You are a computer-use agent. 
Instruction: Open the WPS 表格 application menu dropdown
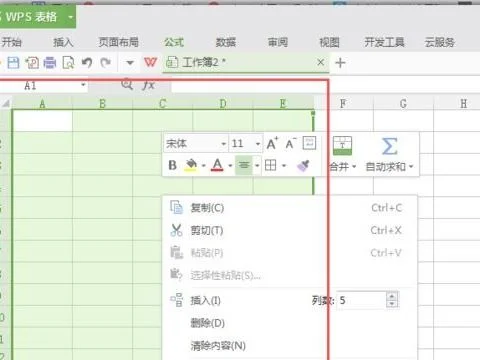[71, 17]
